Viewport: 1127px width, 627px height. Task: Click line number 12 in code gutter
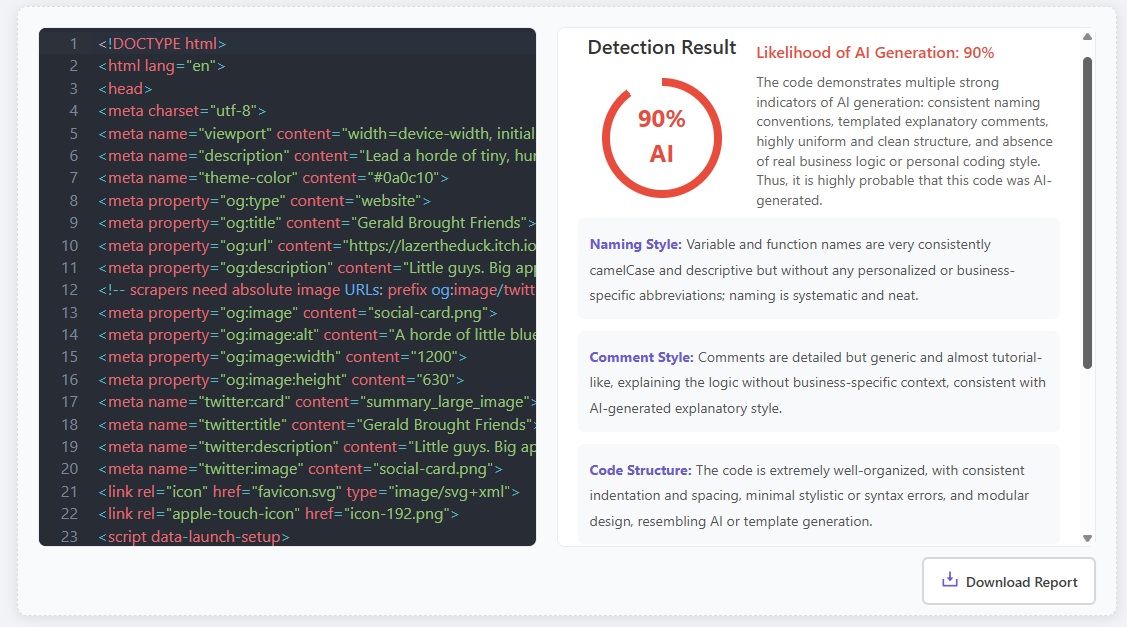click(x=70, y=290)
